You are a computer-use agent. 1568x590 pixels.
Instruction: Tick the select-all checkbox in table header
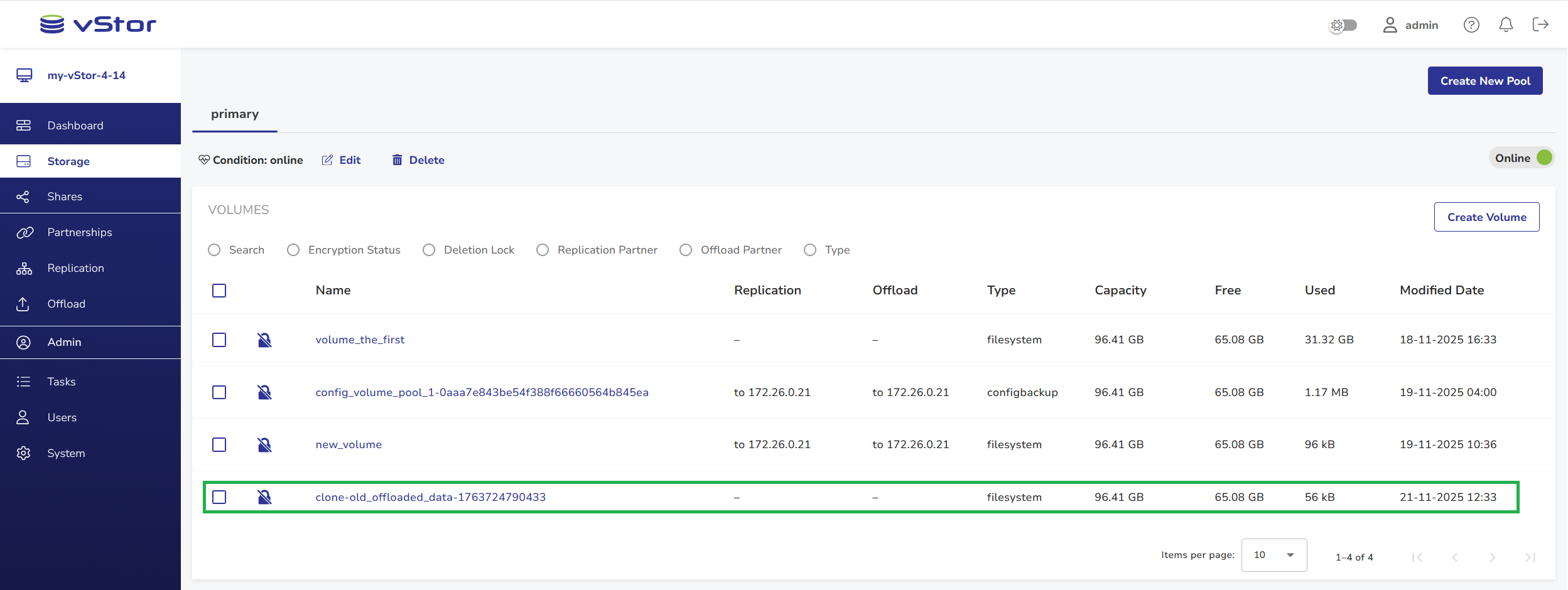click(219, 291)
